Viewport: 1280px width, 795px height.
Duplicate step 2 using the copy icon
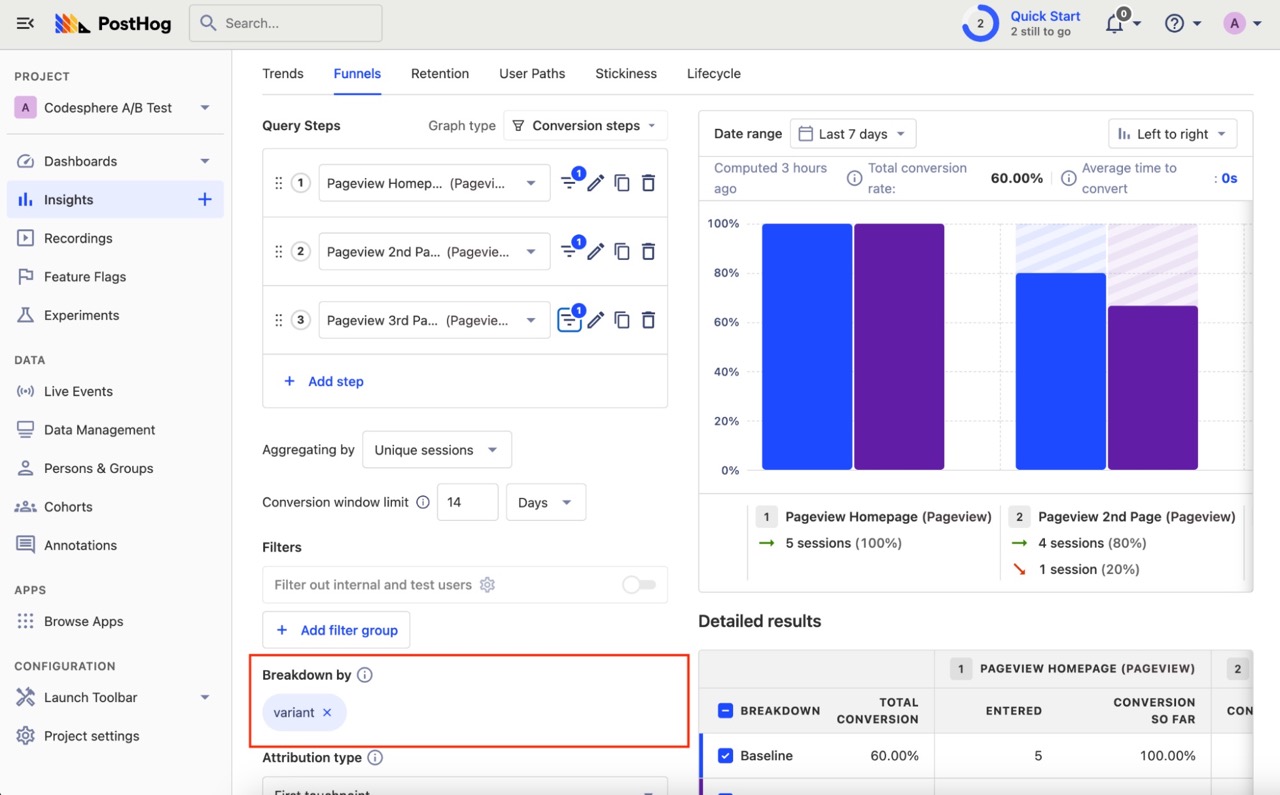coord(622,252)
